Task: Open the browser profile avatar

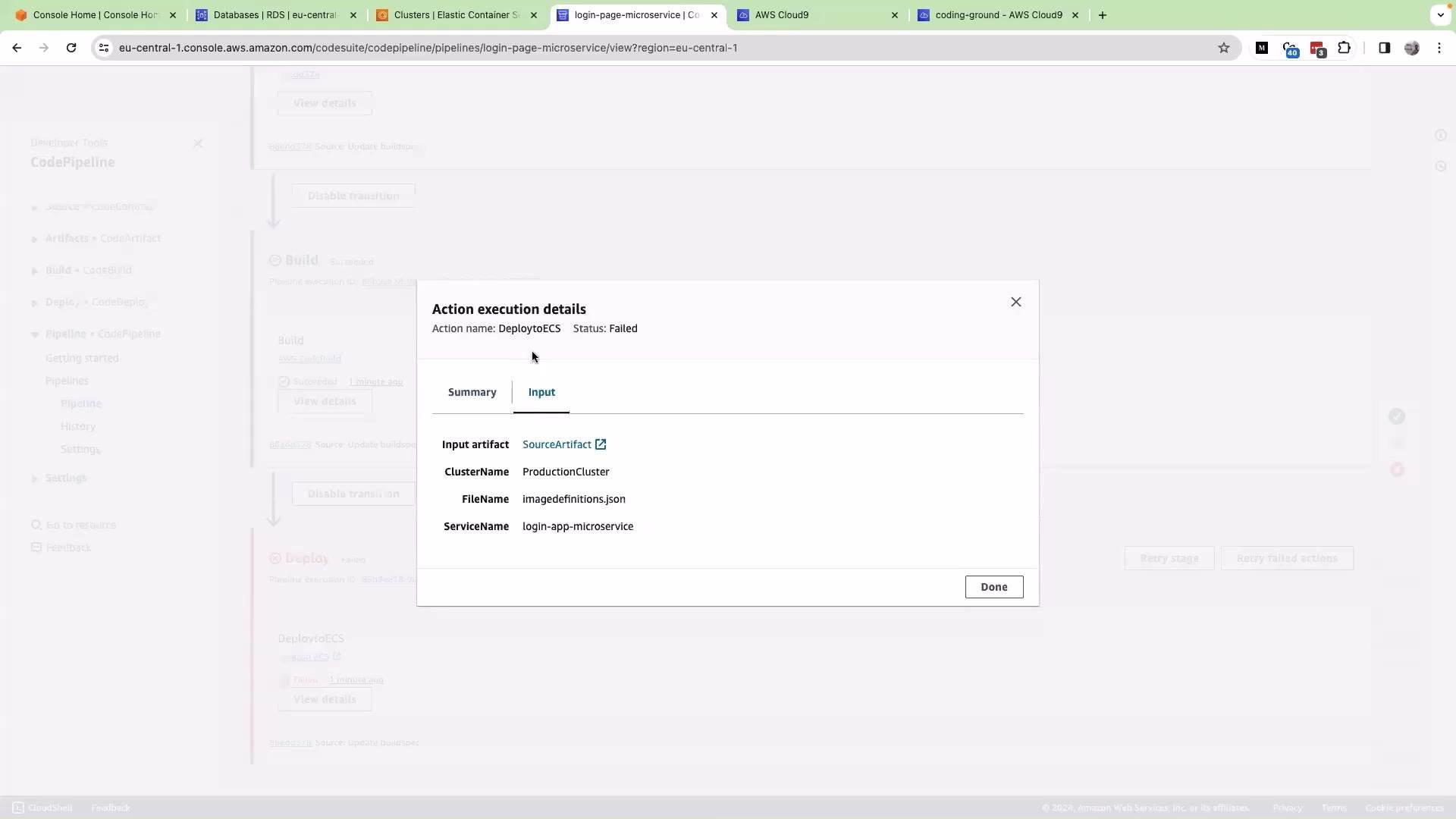Action: point(1412,48)
